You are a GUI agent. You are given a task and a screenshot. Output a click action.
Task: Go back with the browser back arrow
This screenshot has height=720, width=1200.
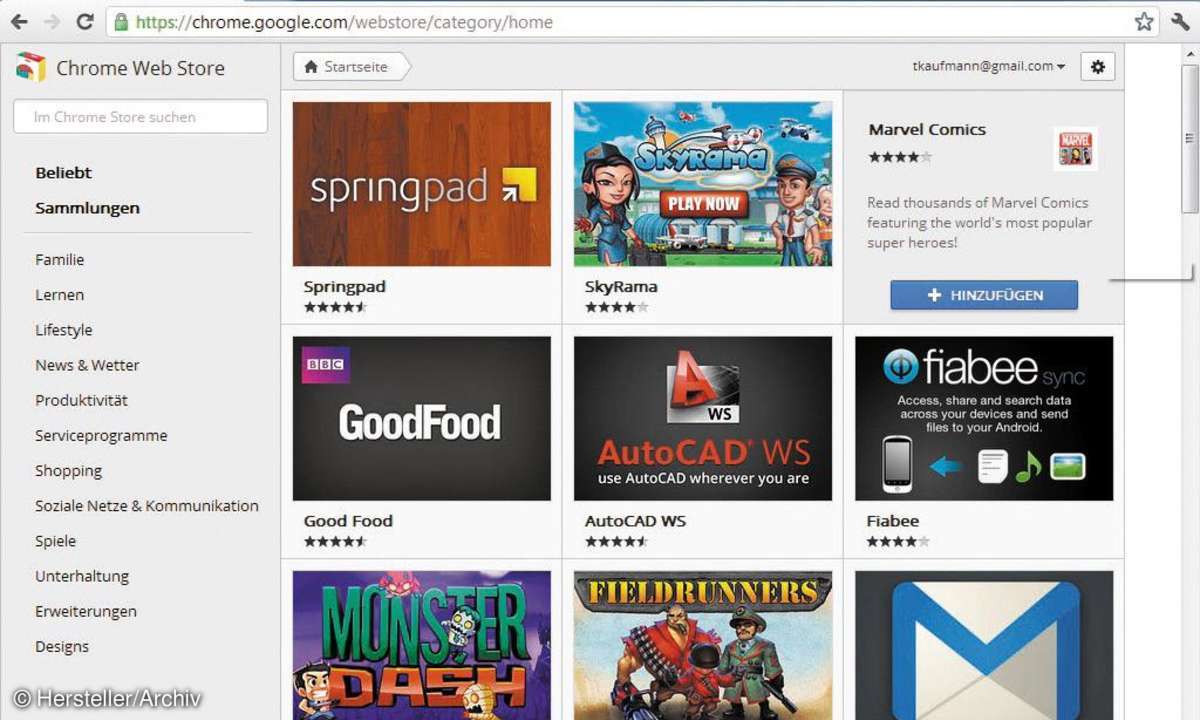tap(19, 21)
